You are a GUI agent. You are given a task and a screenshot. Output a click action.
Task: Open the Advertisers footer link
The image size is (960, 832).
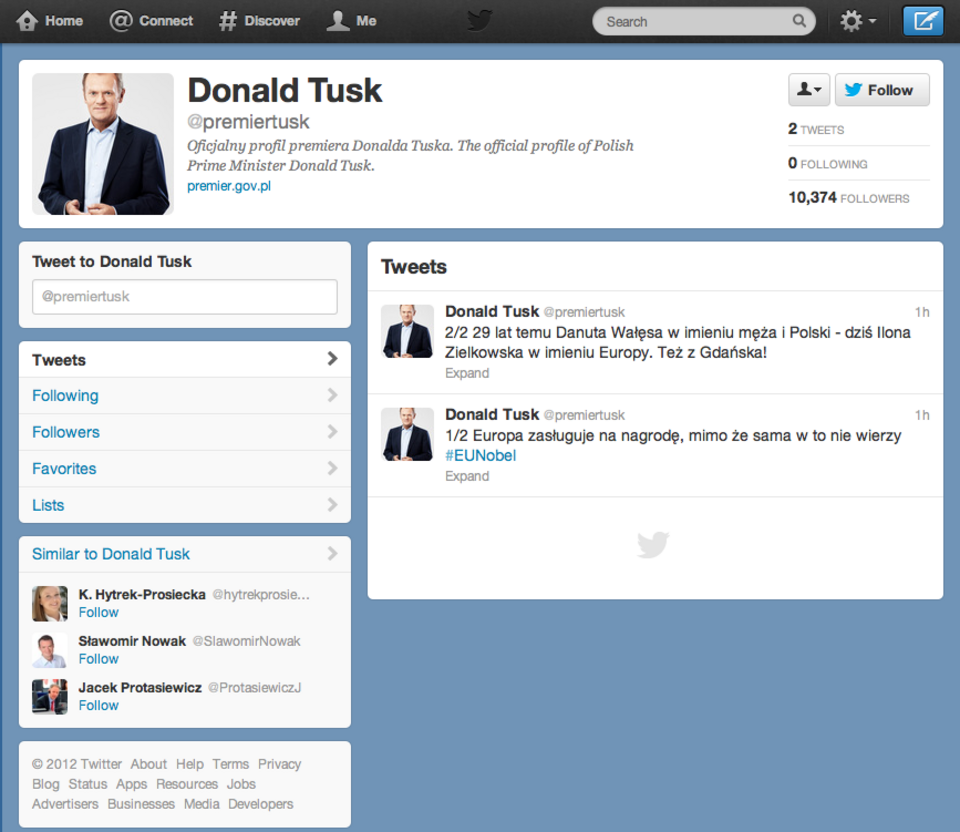tap(66, 804)
